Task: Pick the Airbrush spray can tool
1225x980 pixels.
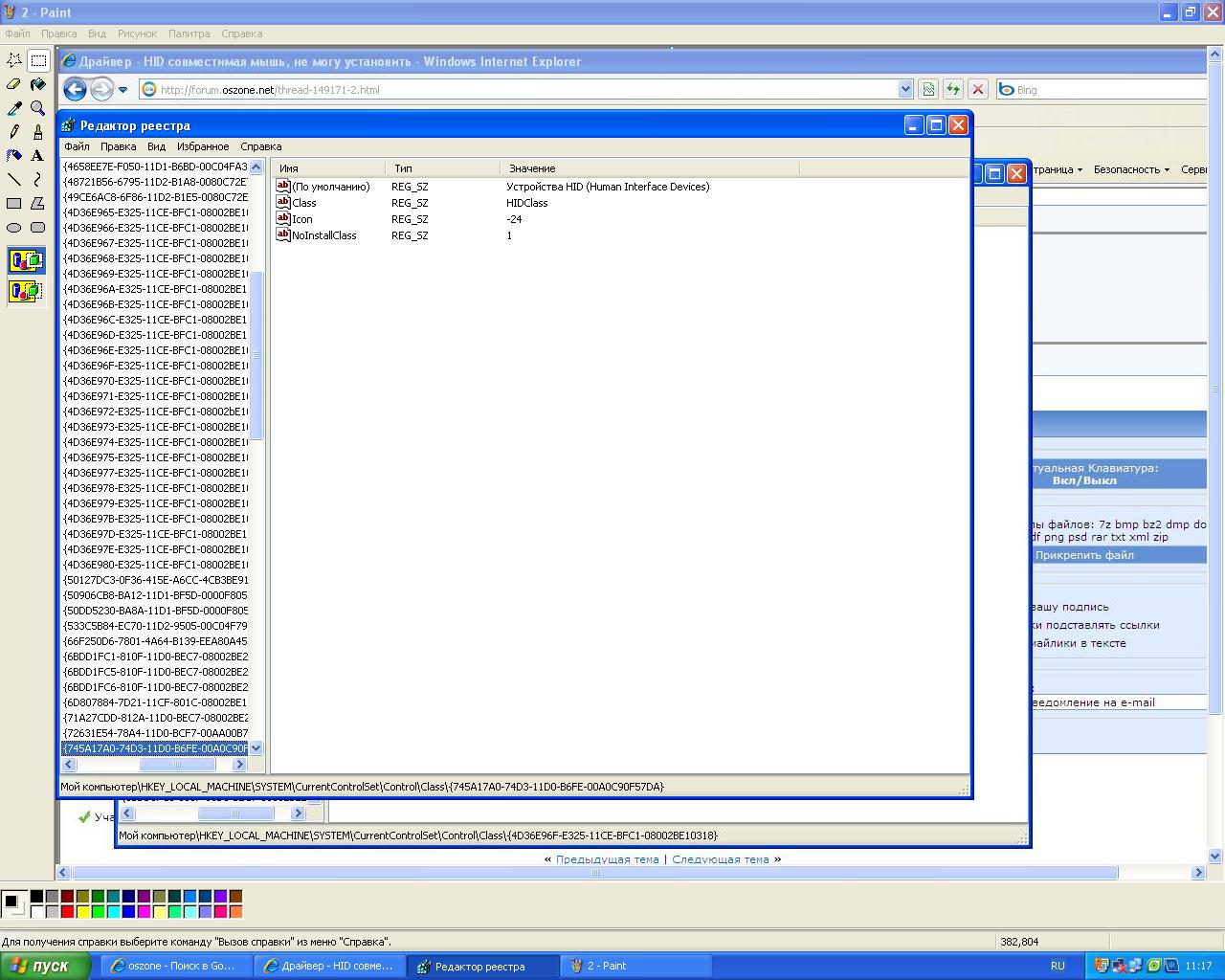Action: 14,155
